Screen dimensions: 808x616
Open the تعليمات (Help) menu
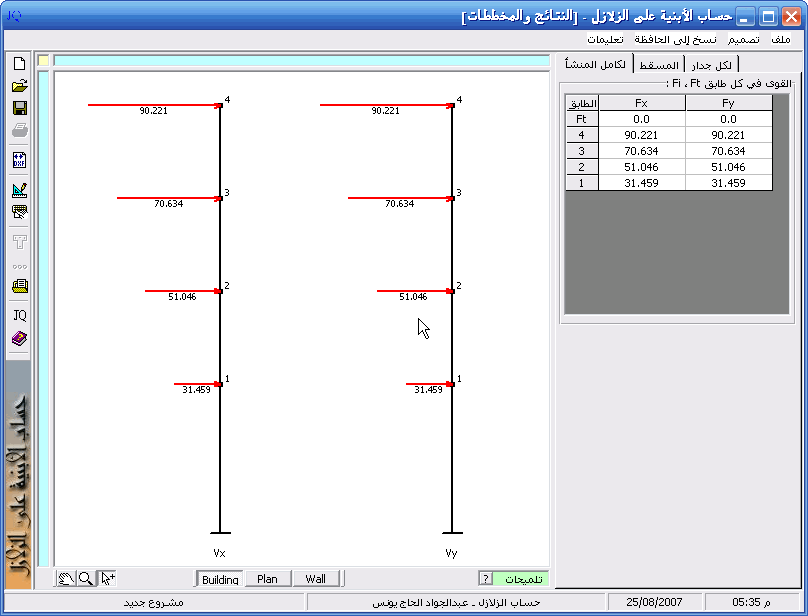[606, 39]
